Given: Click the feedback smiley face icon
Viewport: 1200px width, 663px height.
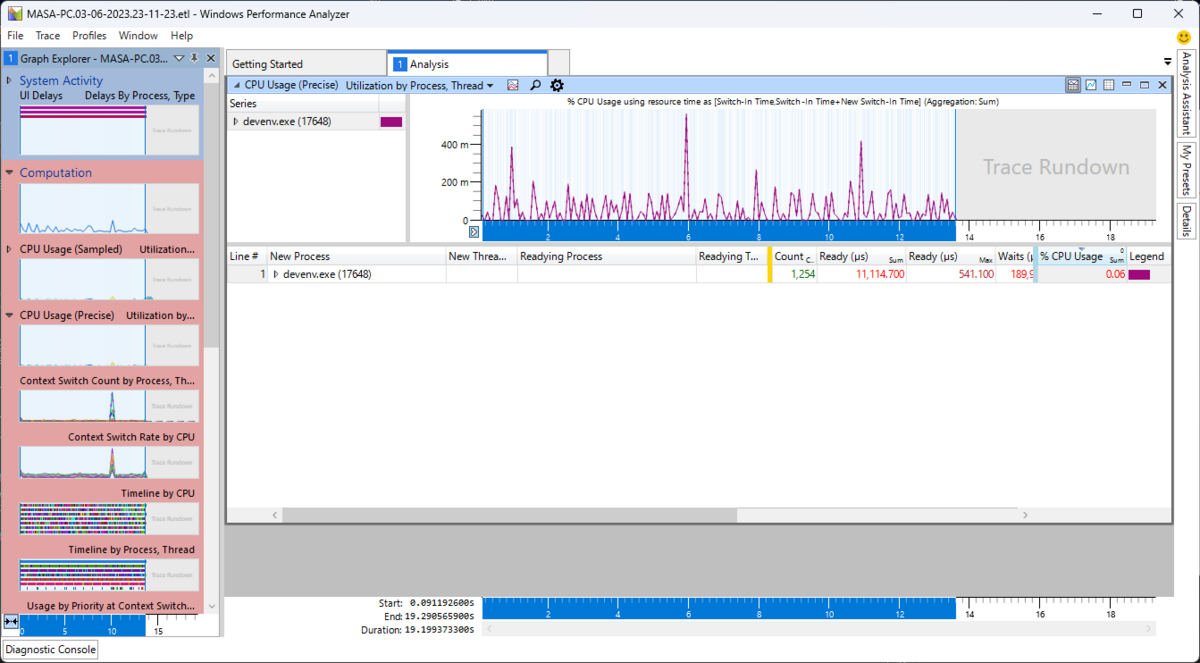Looking at the screenshot, I should pos(1184,36).
